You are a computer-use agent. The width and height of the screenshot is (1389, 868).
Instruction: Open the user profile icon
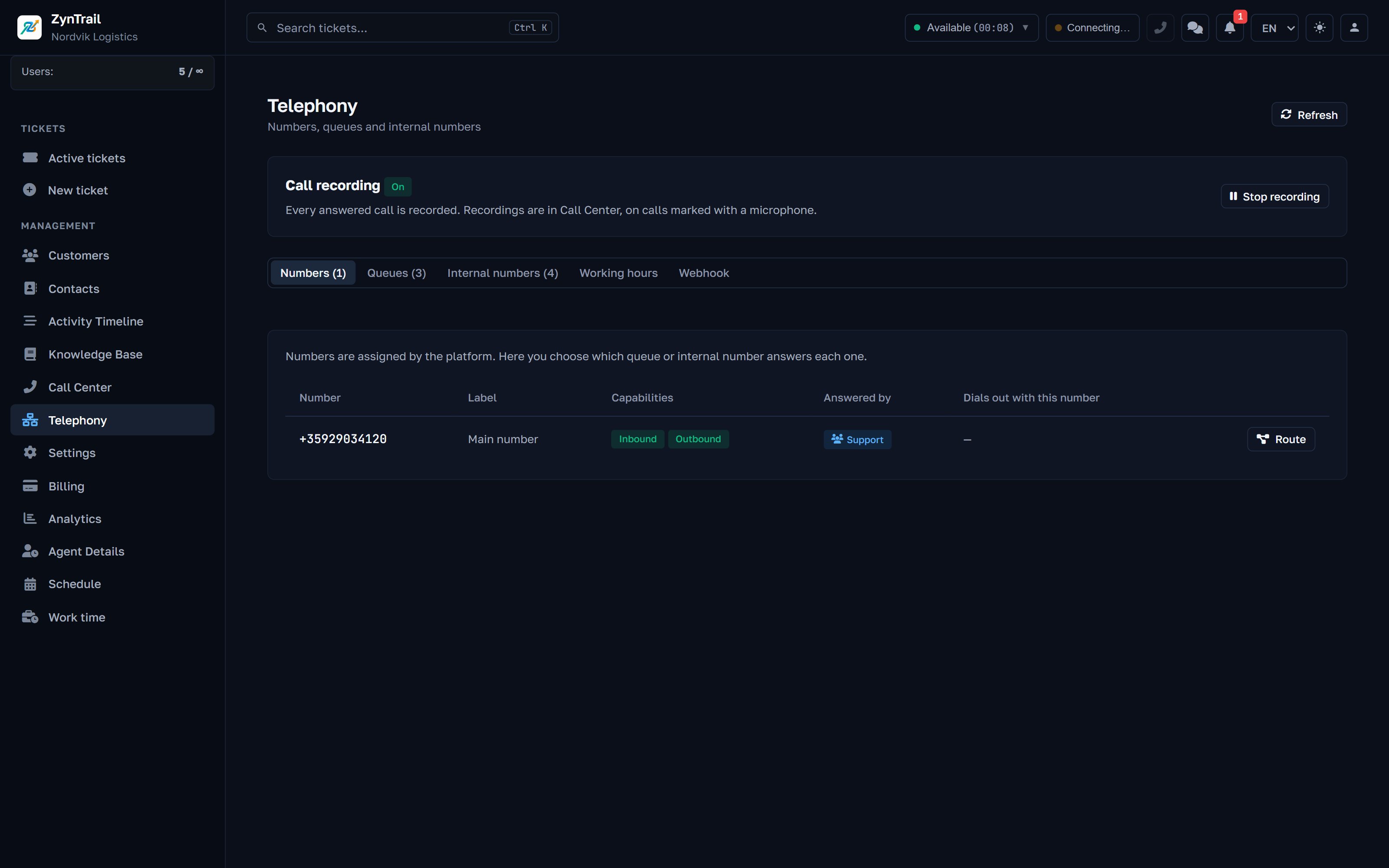pos(1354,27)
